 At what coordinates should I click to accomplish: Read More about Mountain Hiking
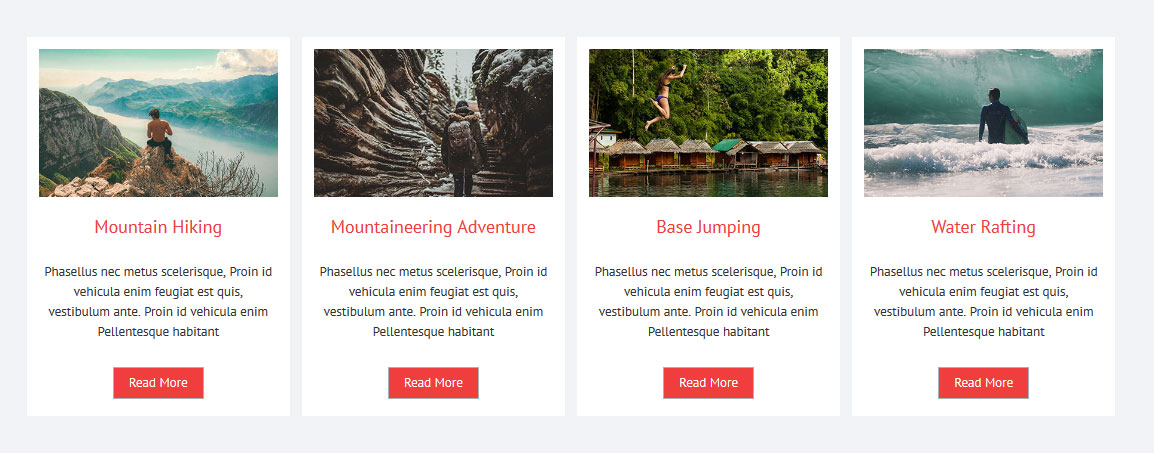(158, 383)
